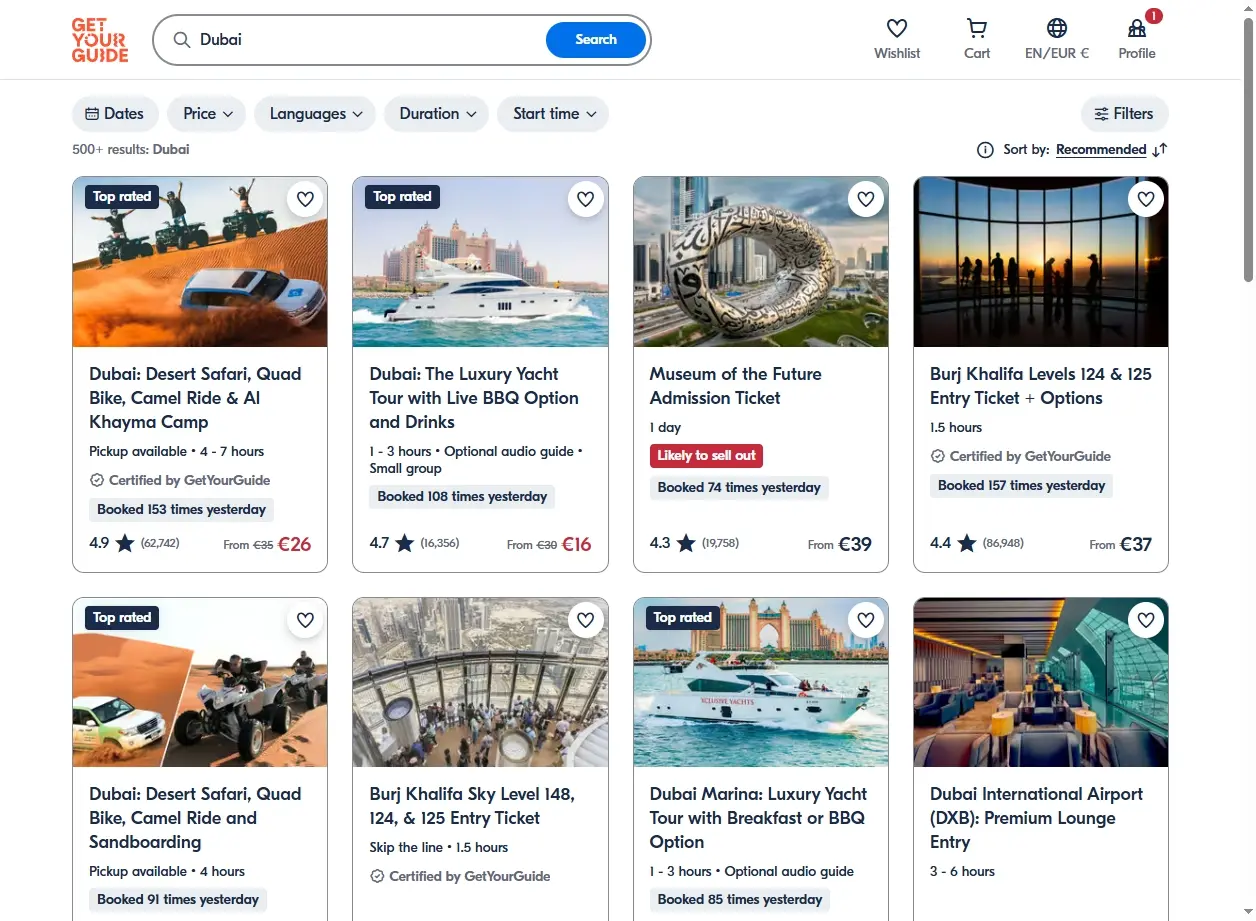Click the yacht near Atlantis photo
Screen dimensions: 1256x921
click(x=480, y=262)
